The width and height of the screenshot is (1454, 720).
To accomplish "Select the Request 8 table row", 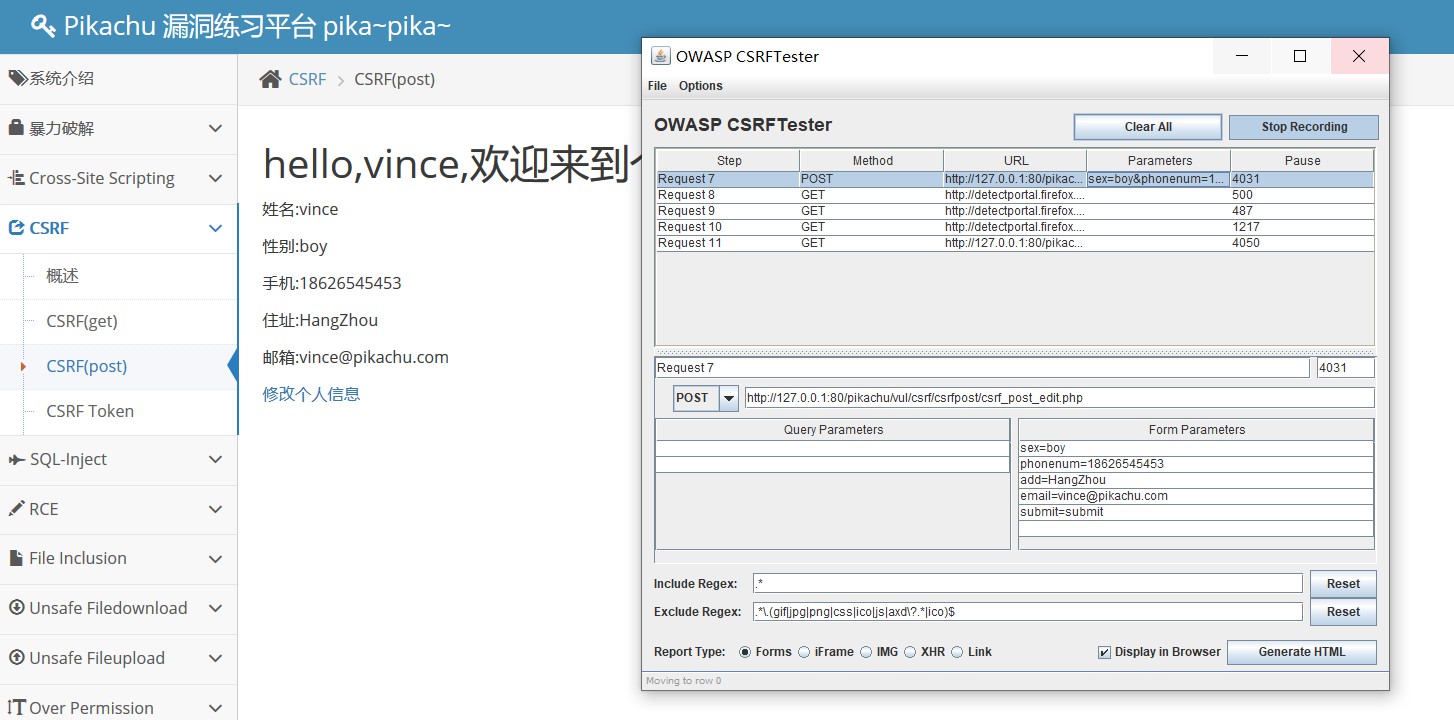I will click(1014, 195).
